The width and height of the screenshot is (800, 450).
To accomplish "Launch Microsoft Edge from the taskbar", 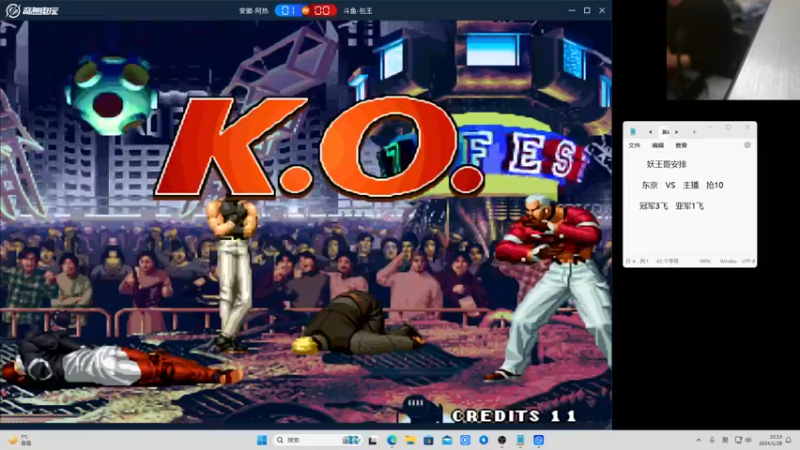I will pyautogui.click(x=392, y=440).
